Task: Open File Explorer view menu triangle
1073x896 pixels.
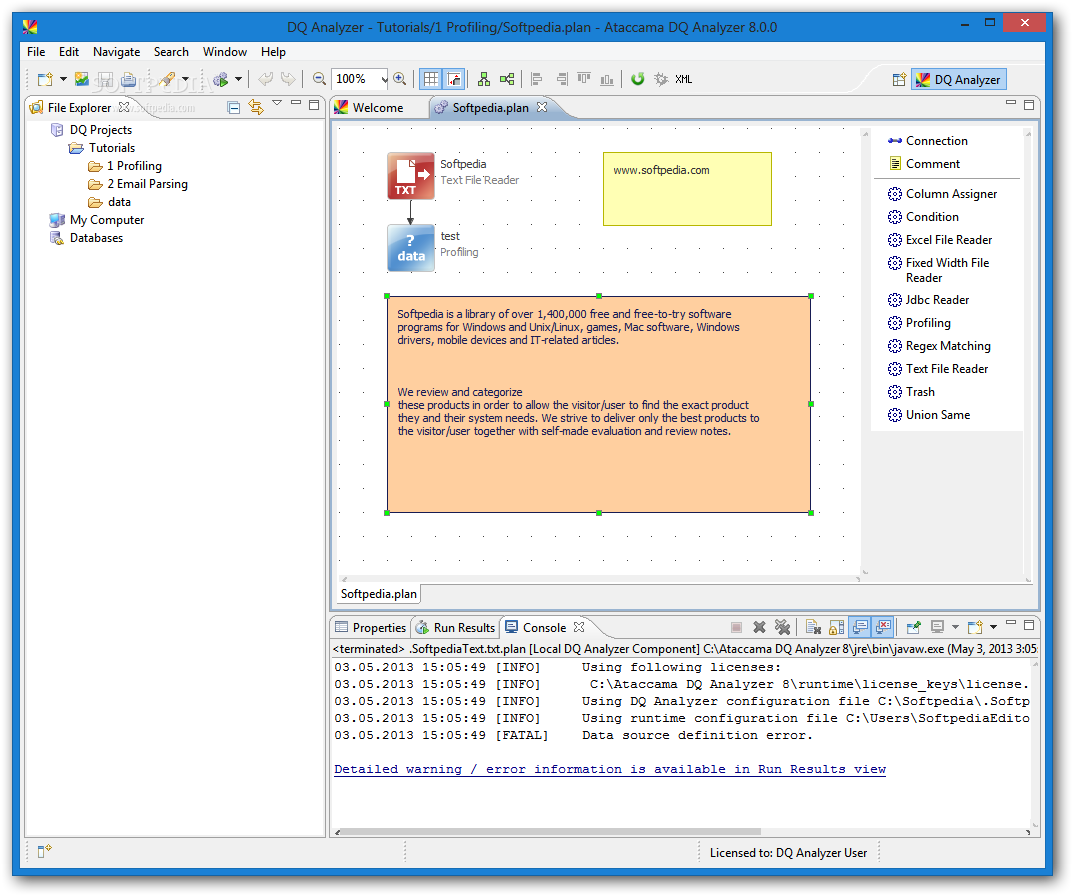Action: pos(277,103)
